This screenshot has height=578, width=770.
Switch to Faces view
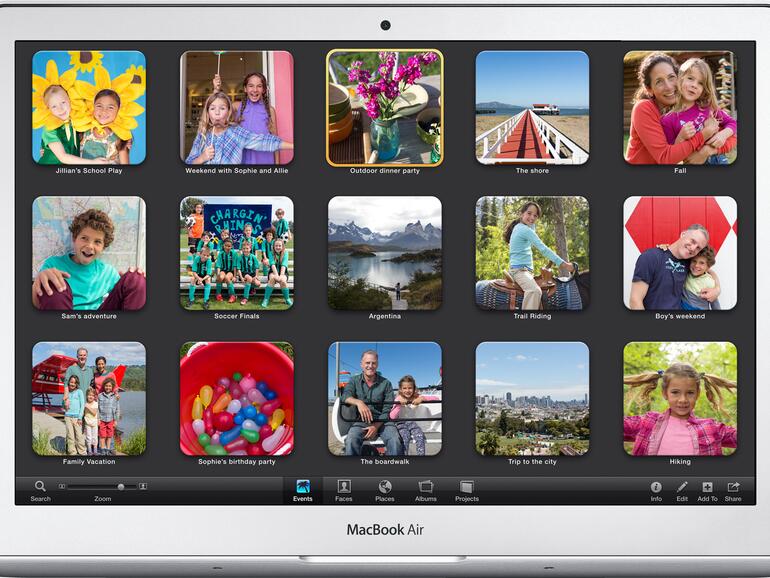344,491
